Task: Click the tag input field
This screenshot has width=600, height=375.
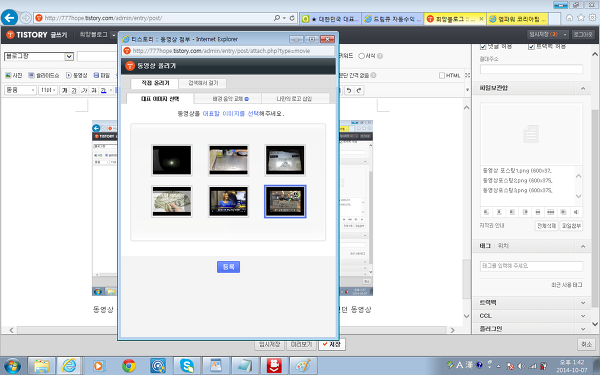Action: click(x=531, y=266)
